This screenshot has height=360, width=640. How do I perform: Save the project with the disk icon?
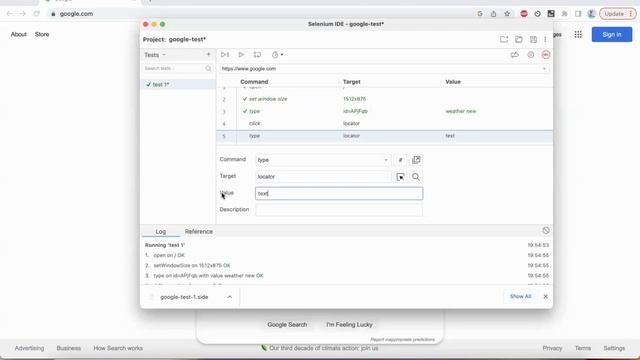[533, 39]
